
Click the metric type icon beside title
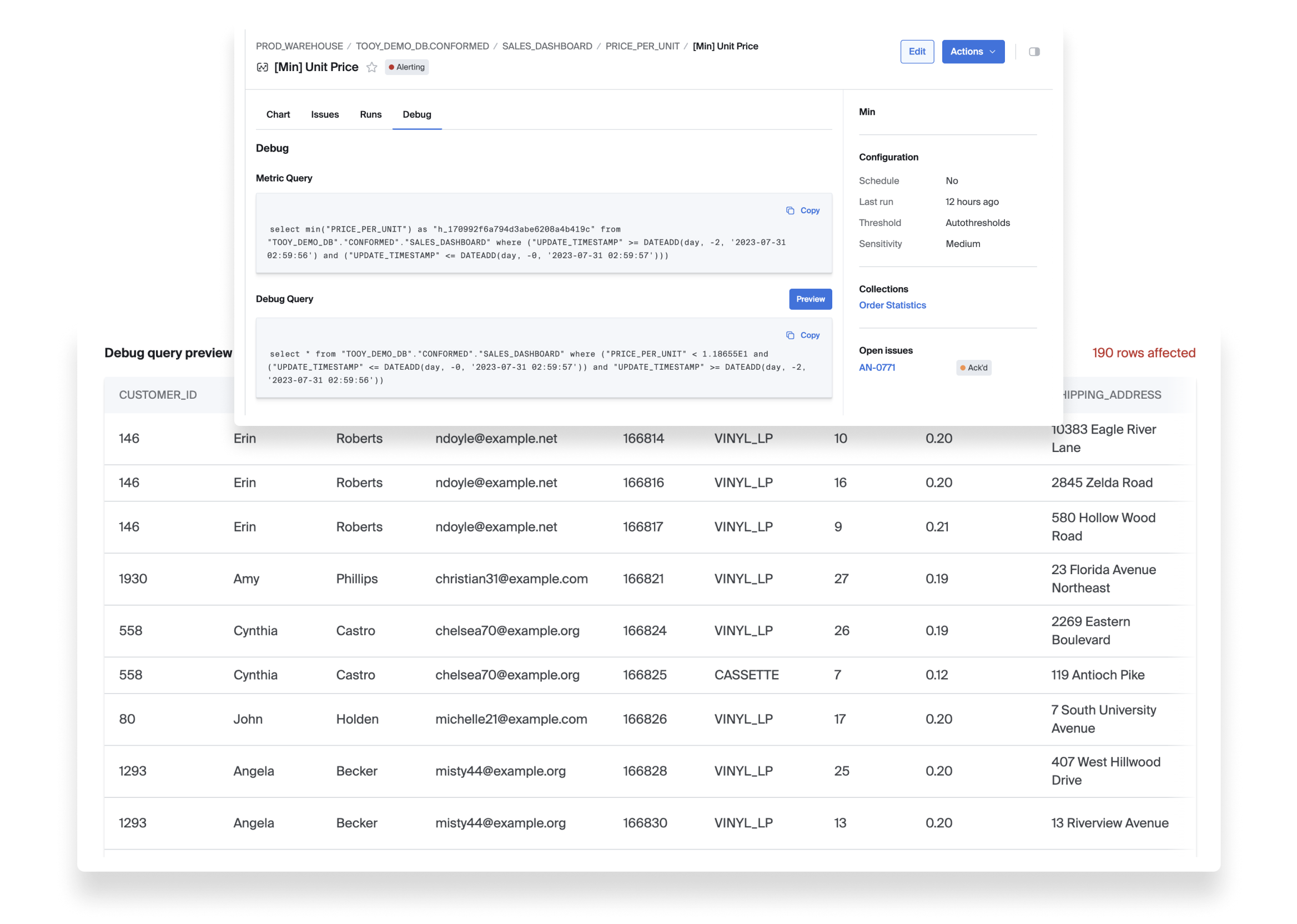click(262, 67)
